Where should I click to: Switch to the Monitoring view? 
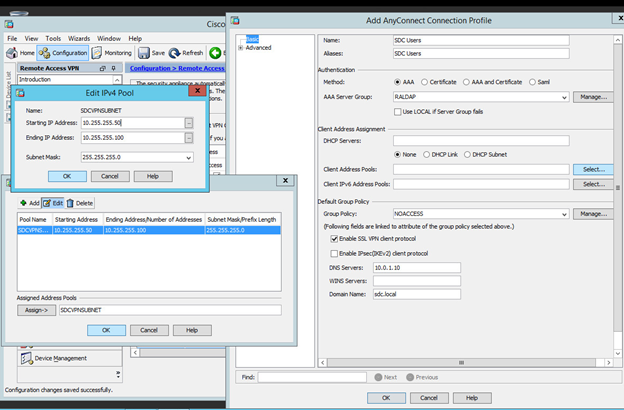click(112, 53)
